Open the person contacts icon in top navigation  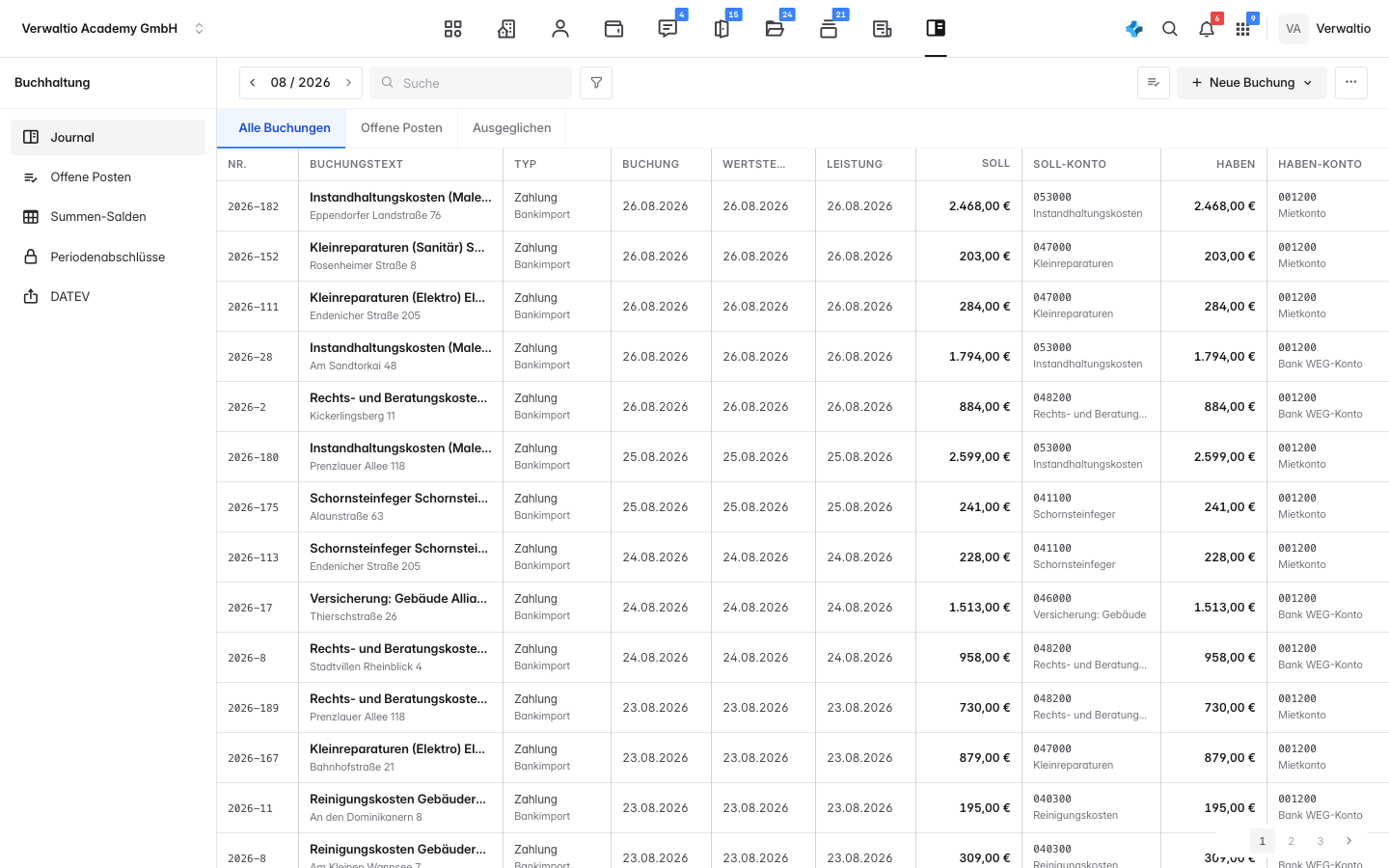(560, 29)
